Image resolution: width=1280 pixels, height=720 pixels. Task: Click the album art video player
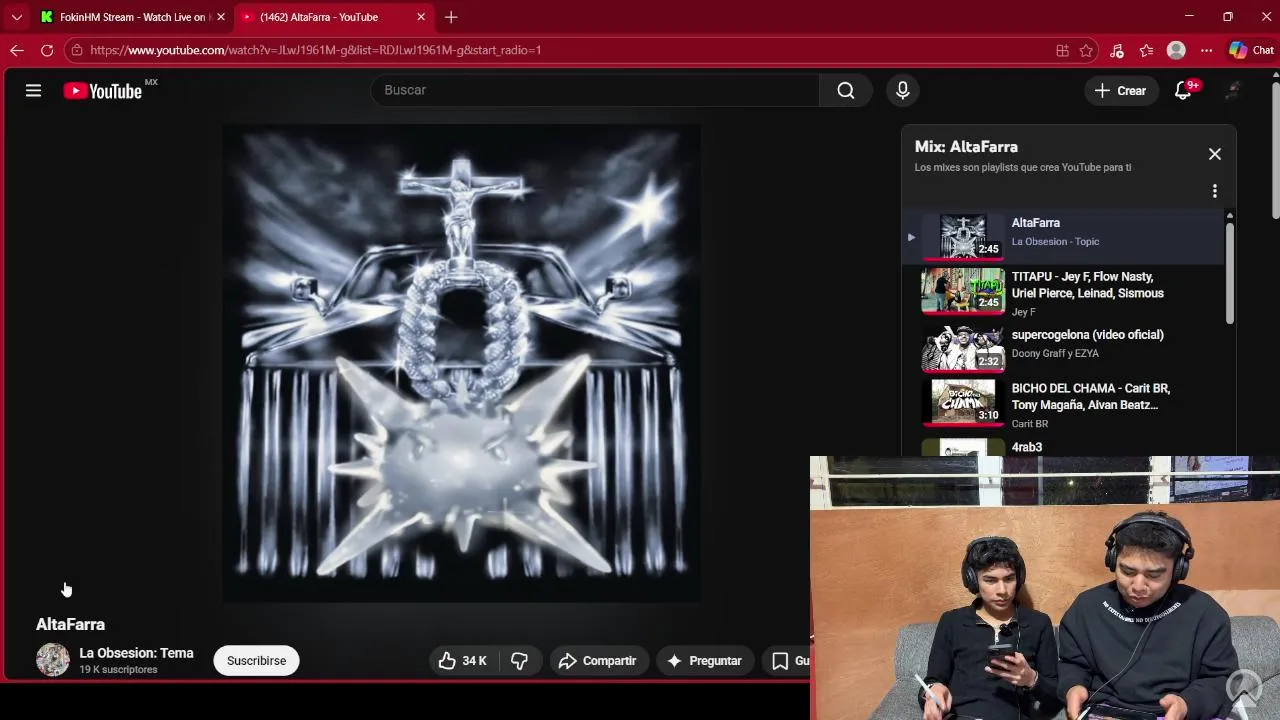point(461,364)
